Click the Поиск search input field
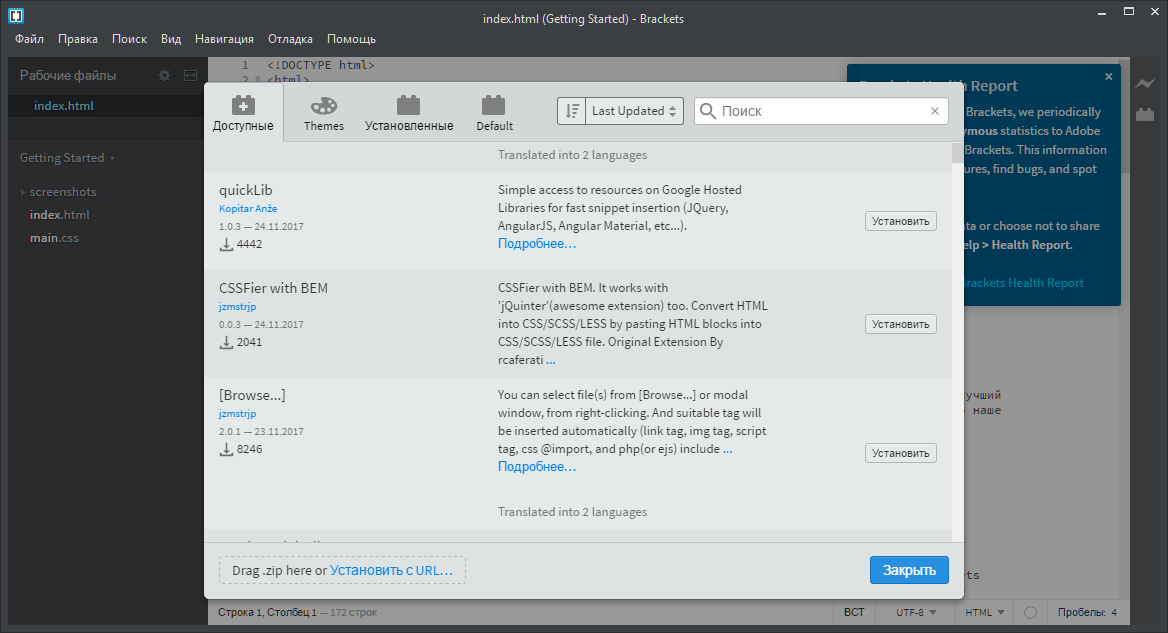 coord(820,111)
